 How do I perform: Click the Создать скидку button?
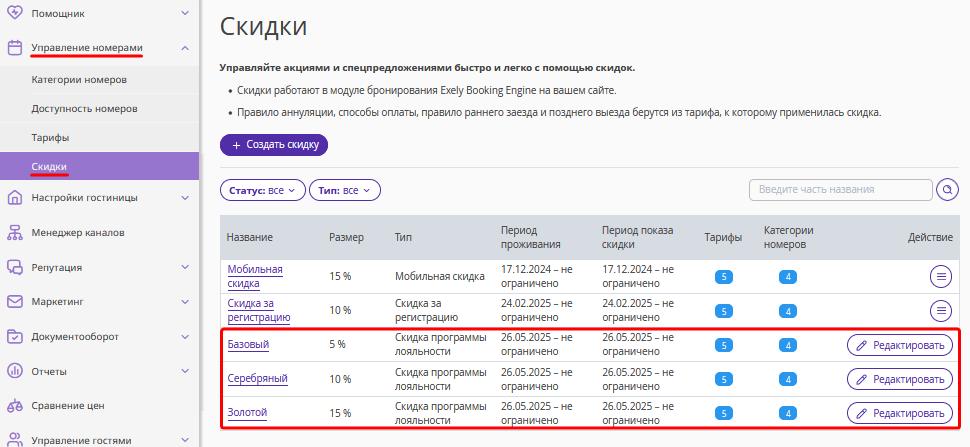[x=273, y=145]
